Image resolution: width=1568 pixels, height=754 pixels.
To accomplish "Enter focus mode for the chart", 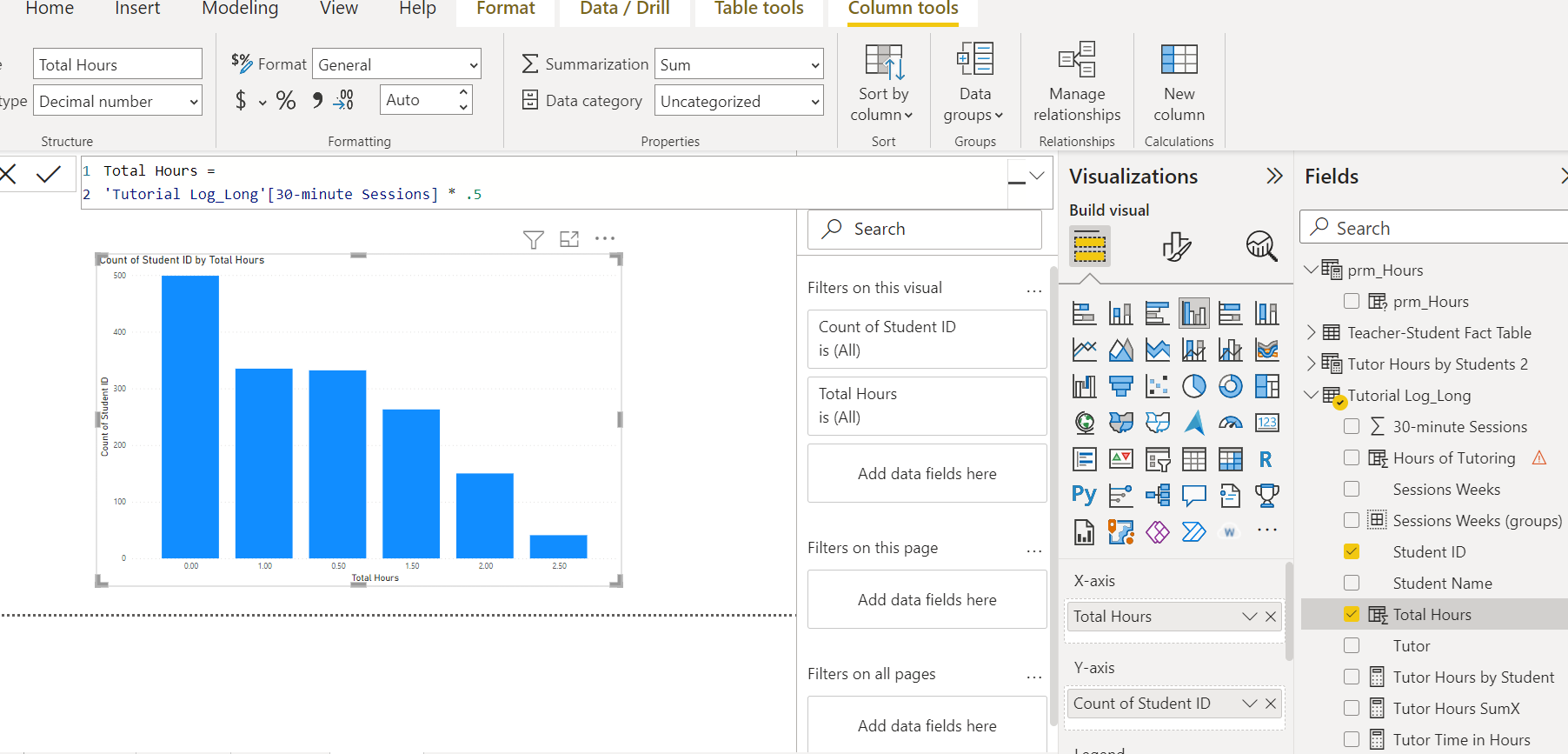I will (x=569, y=239).
